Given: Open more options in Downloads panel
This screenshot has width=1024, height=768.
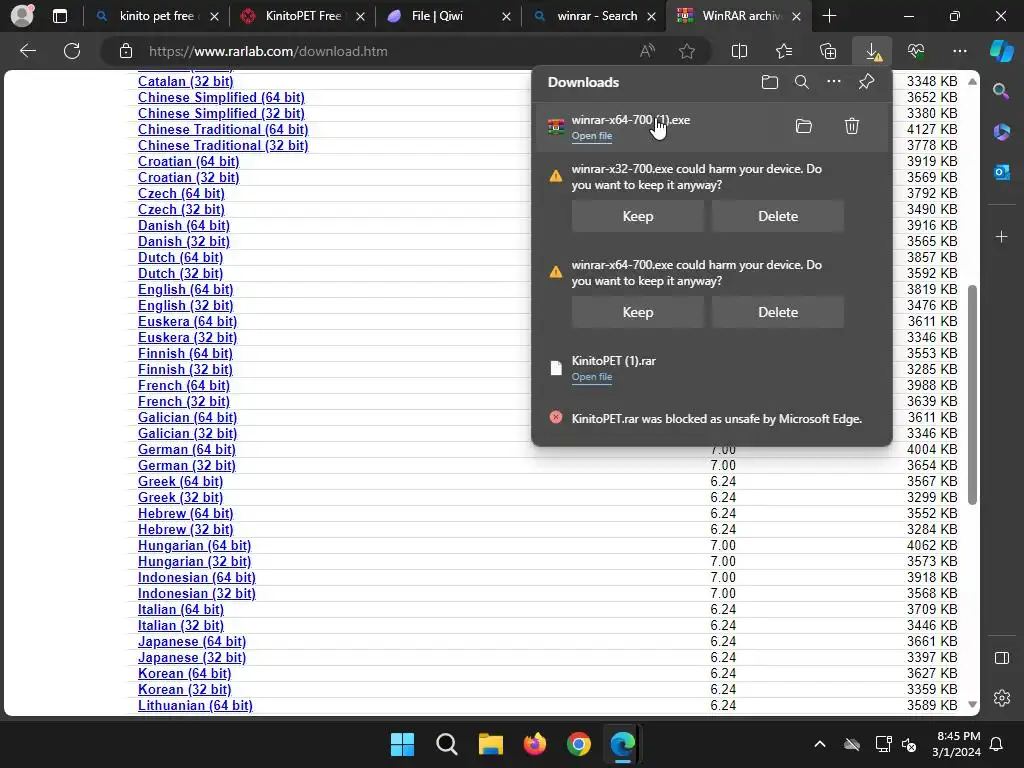Looking at the screenshot, I should 834,82.
